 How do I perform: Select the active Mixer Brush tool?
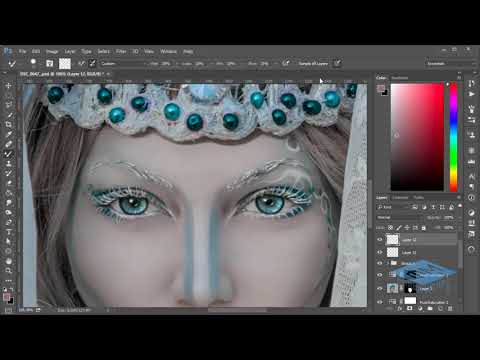tap(9, 154)
